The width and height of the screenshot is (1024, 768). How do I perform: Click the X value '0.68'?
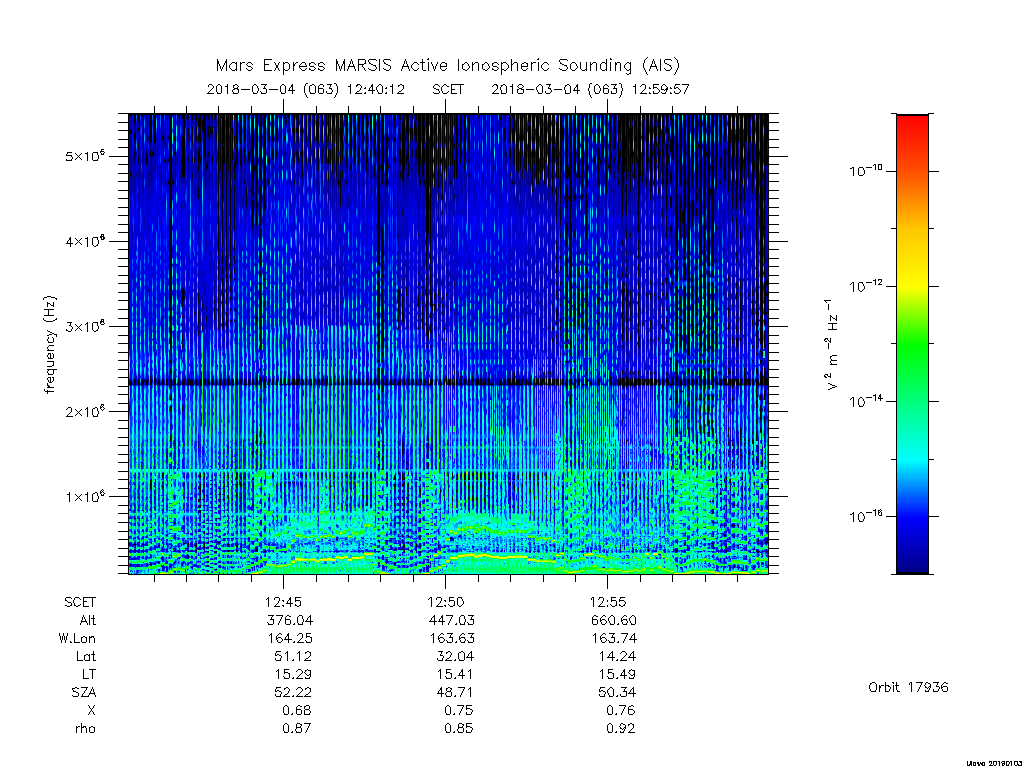click(x=296, y=710)
